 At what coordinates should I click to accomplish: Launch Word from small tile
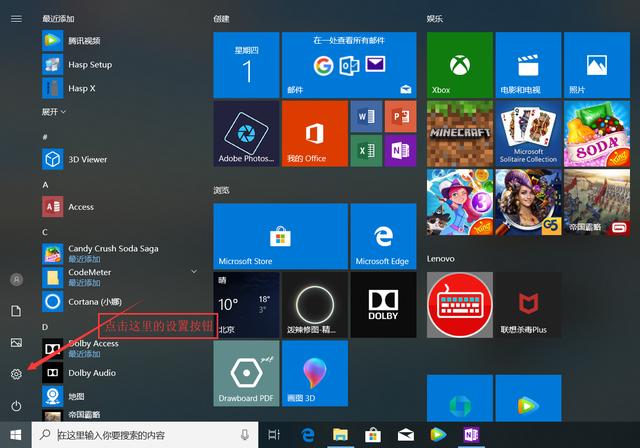366,117
